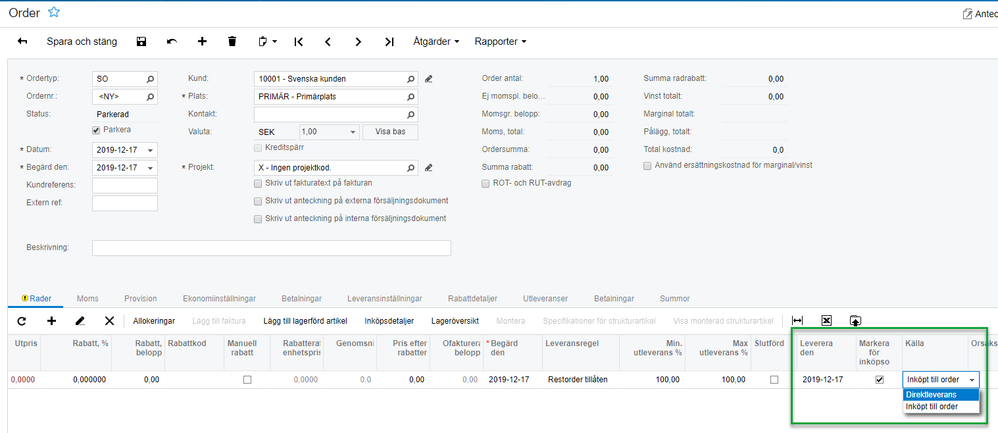998x433 pixels.
Task: Open the Datum date picker dropdown
Action: click(150, 150)
